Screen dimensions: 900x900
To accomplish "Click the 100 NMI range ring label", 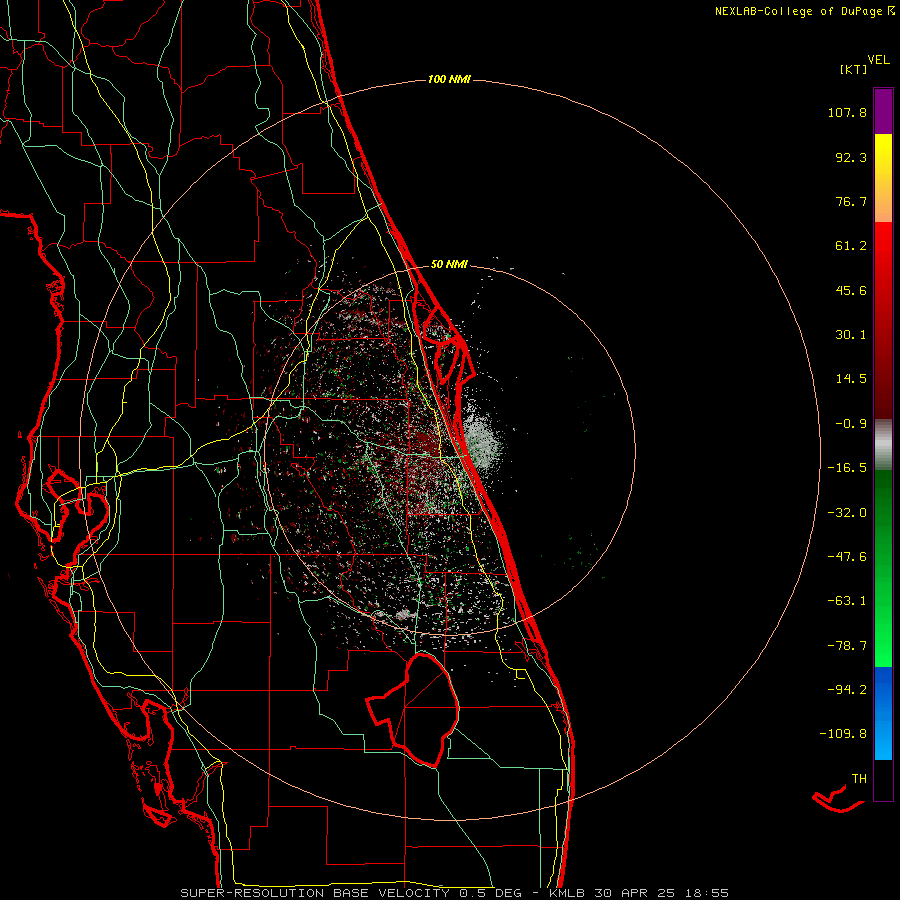I will (x=449, y=79).
